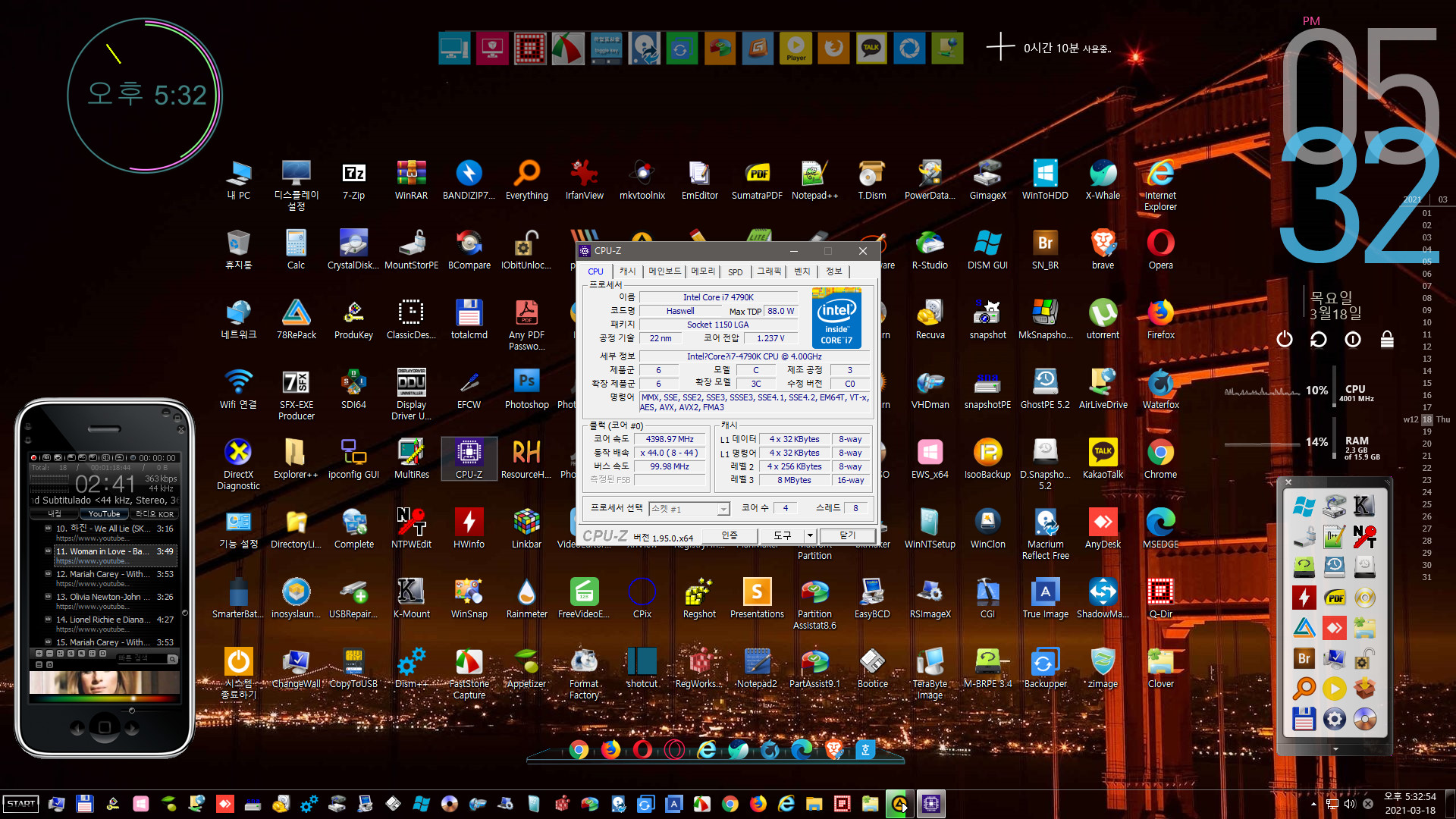This screenshot has width=1456, height=819.
Task: Click the quick search field in the player
Action: (141, 659)
